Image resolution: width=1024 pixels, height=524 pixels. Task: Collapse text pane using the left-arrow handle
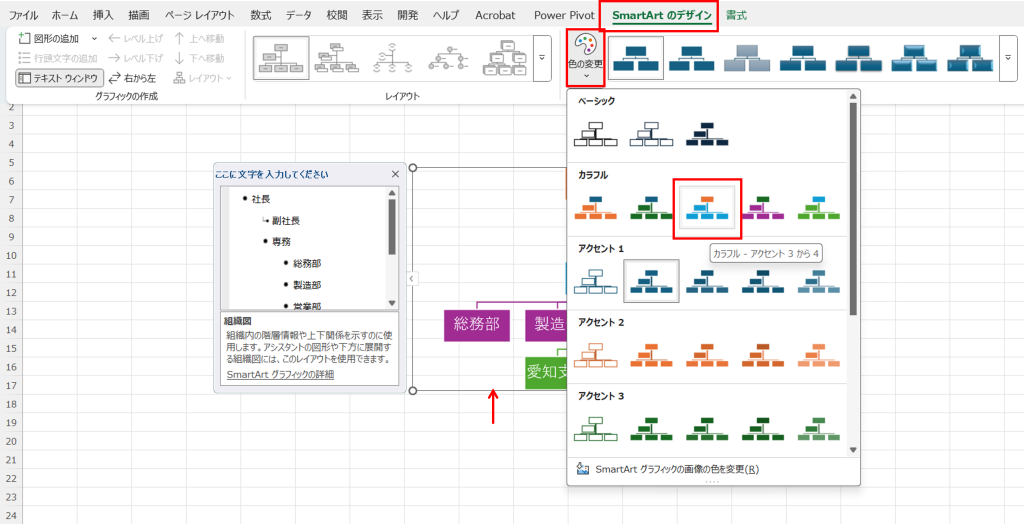pyautogui.click(x=410, y=279)
